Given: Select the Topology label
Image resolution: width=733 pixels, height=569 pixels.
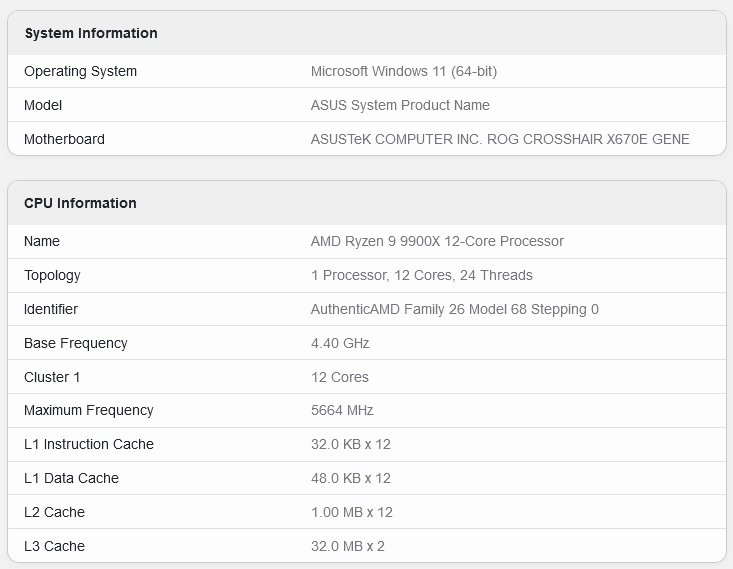Looking at the screenshot, I should [52, 276].
